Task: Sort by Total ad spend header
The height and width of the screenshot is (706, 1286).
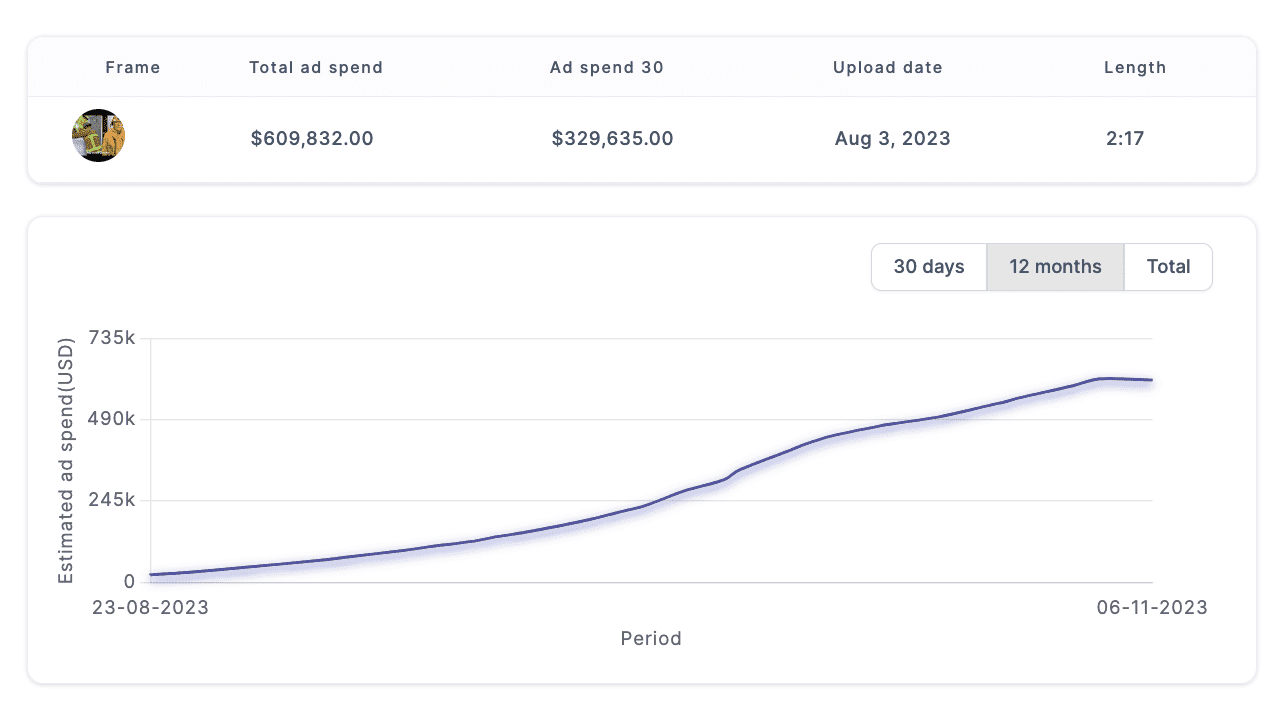Action: (x=316, y=68)
